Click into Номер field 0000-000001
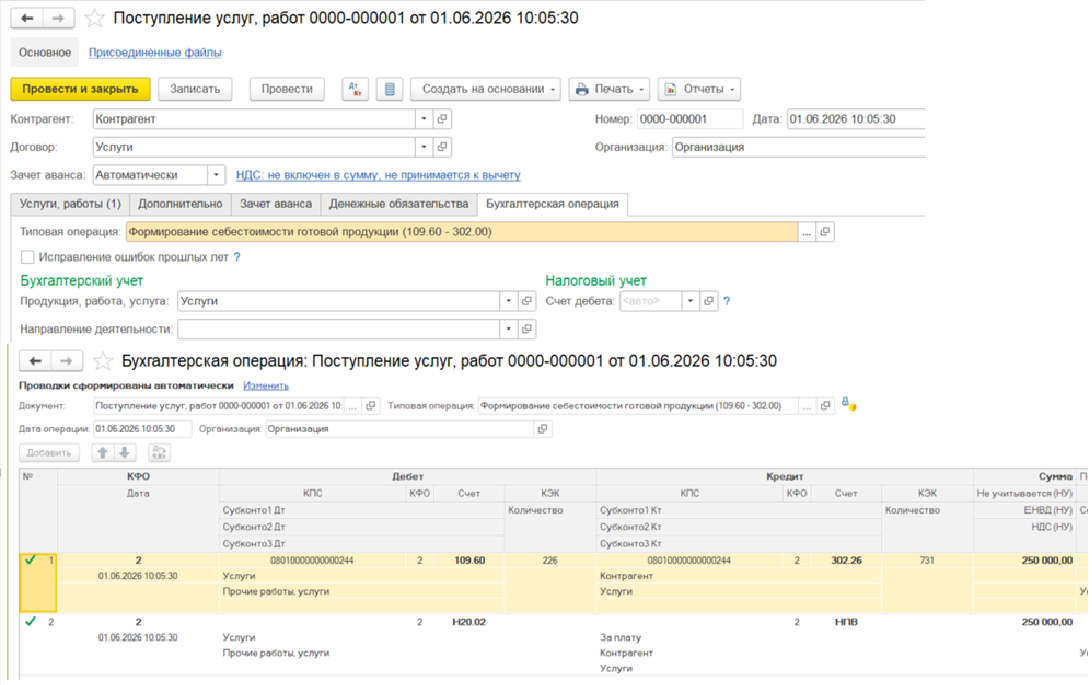 coord(689,119)
